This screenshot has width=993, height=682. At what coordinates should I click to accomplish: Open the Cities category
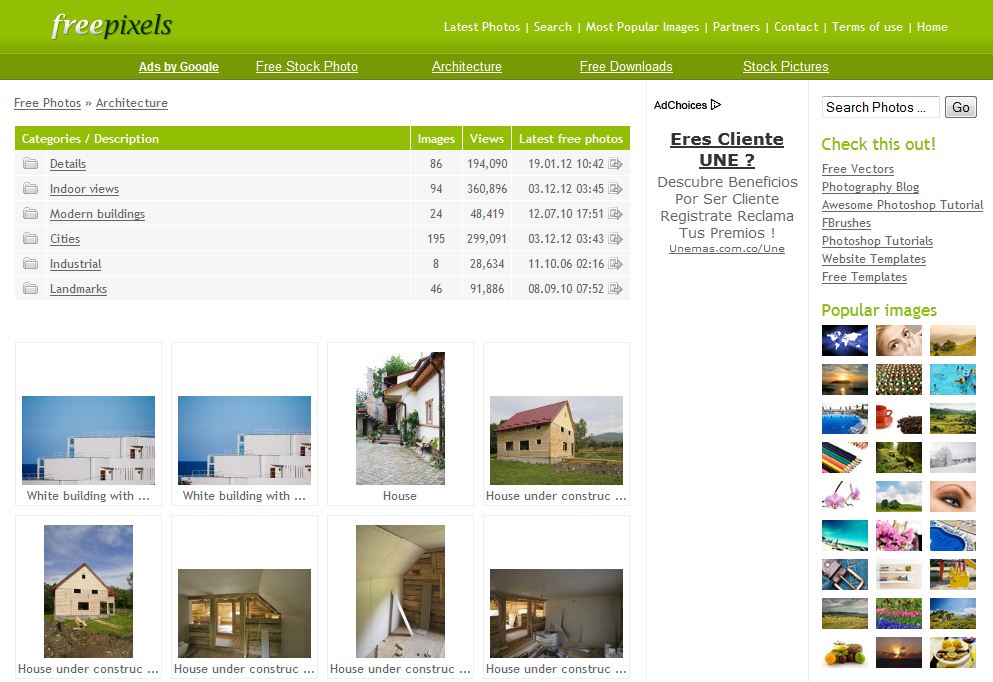click(65, 239)
